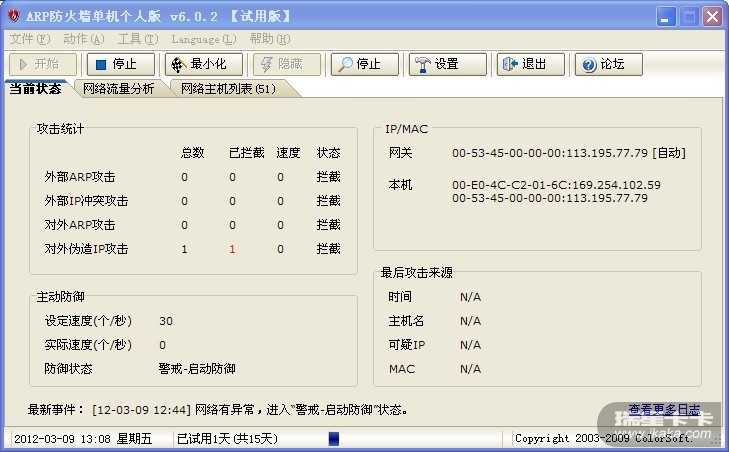Image resolution: width=729 pixels, height=452 pixels.
Task: Click the 主机名 N/A value
Action: (471, 321)
